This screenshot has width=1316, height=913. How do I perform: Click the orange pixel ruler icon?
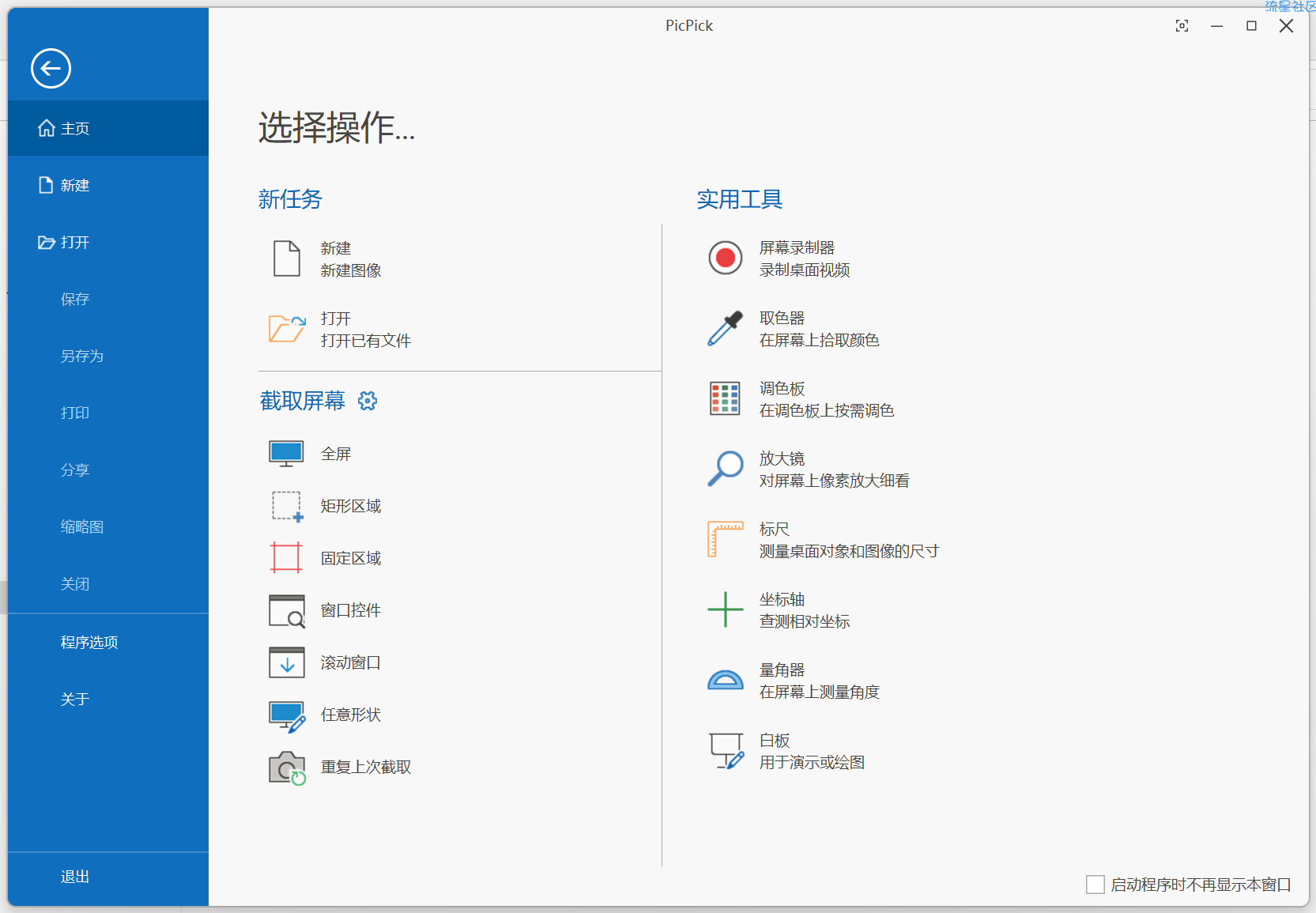point(725,539)
